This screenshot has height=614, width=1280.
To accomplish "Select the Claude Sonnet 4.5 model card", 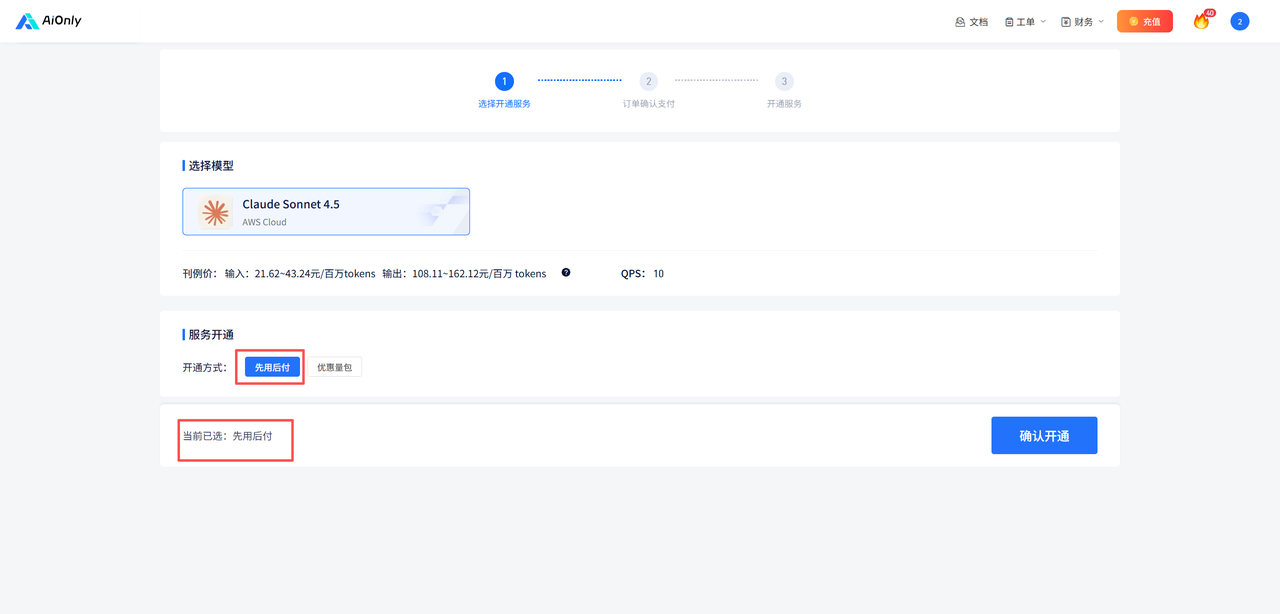I will tap(326, 212).
